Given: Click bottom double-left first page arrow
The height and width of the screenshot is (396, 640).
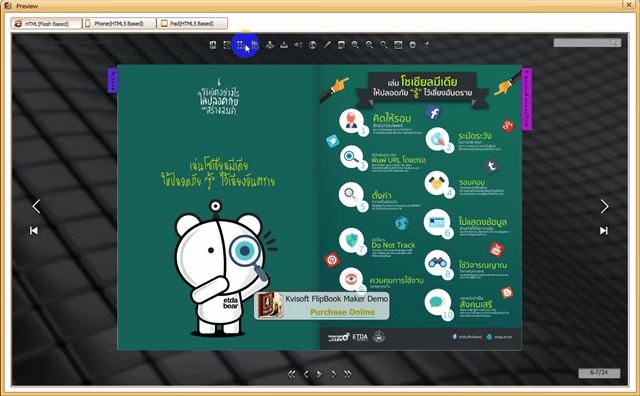Looking at the screenshot, I should click(291, 374).
